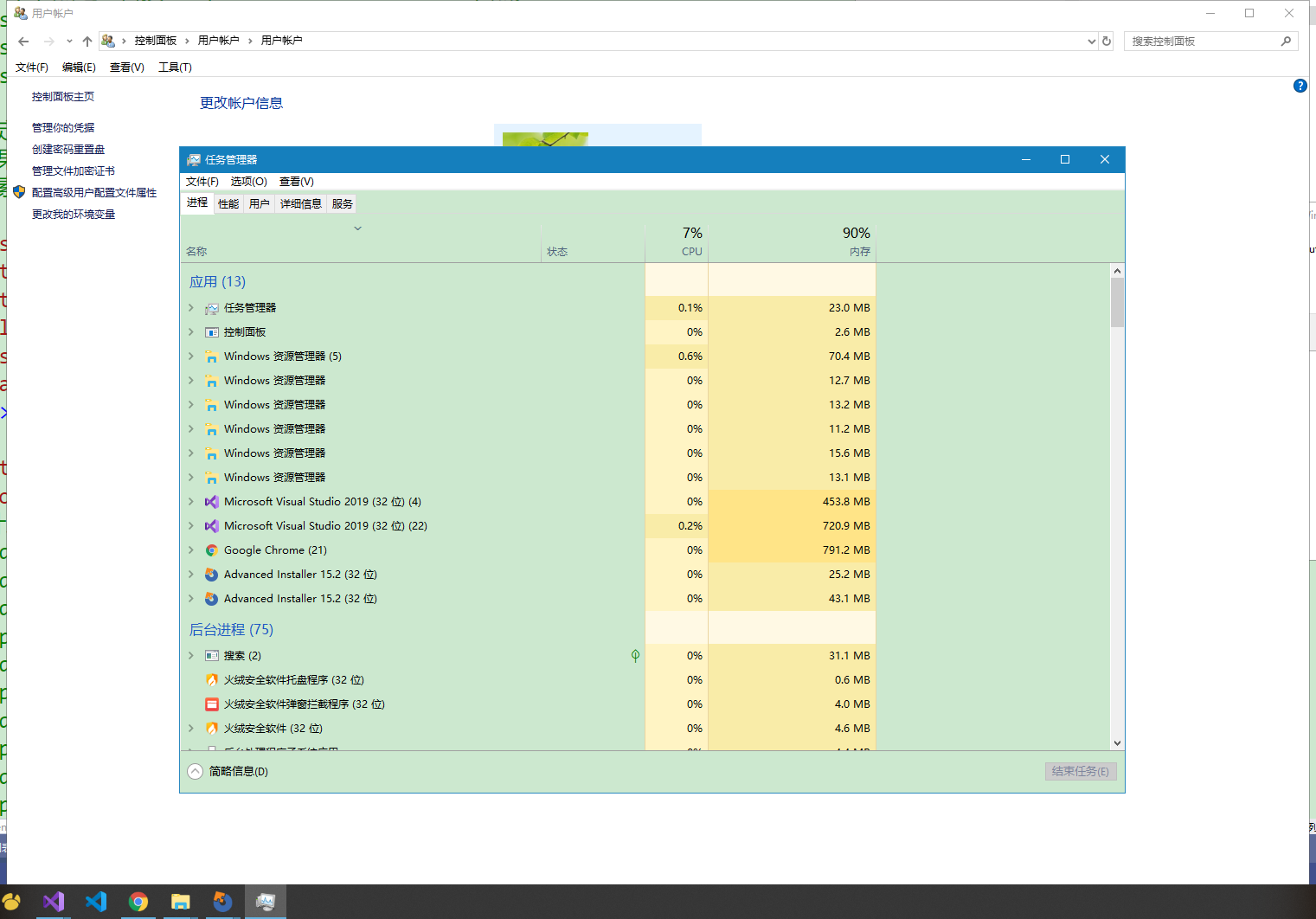The image size is (1316, 919).
Task: Open the 管理文件加密证书 link
Action: point(74,171)
